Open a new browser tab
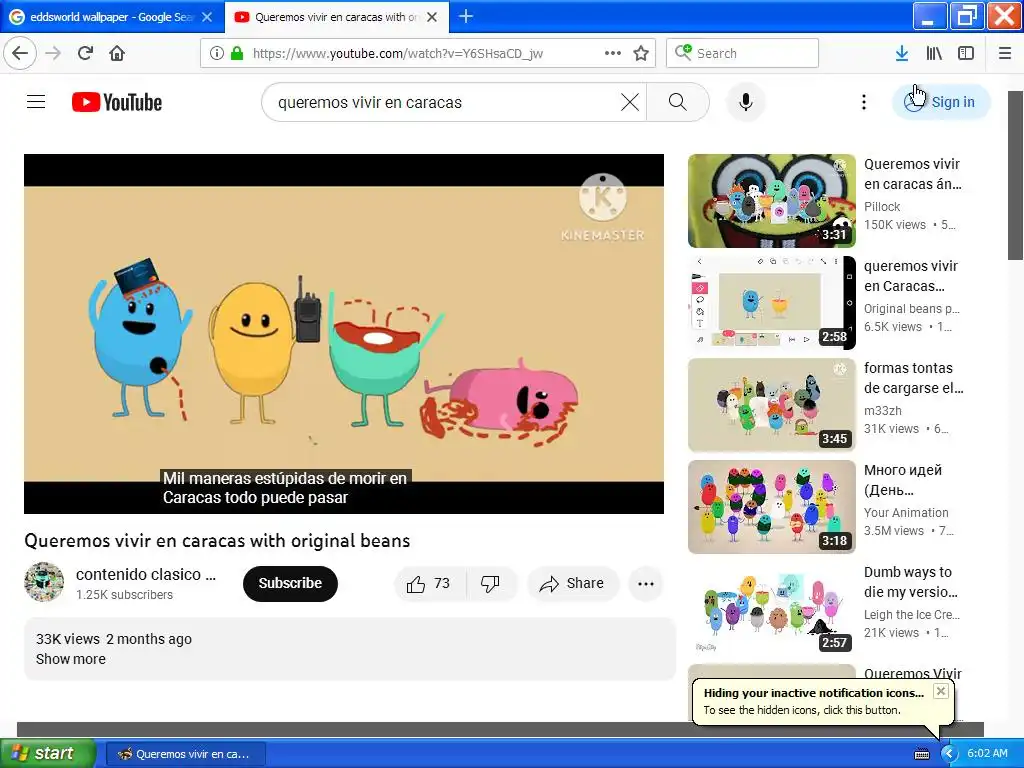Screen dimensions: 1024x768 pyautogui.click(x=466, y=16)
